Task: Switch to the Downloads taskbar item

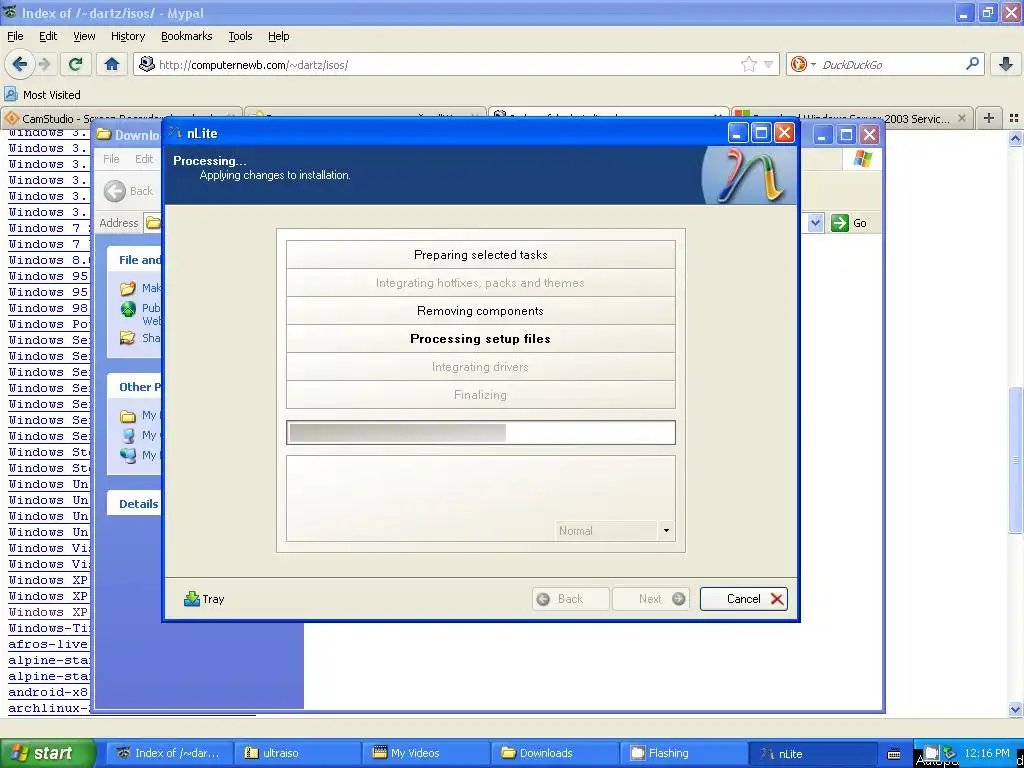Action: 552,753
